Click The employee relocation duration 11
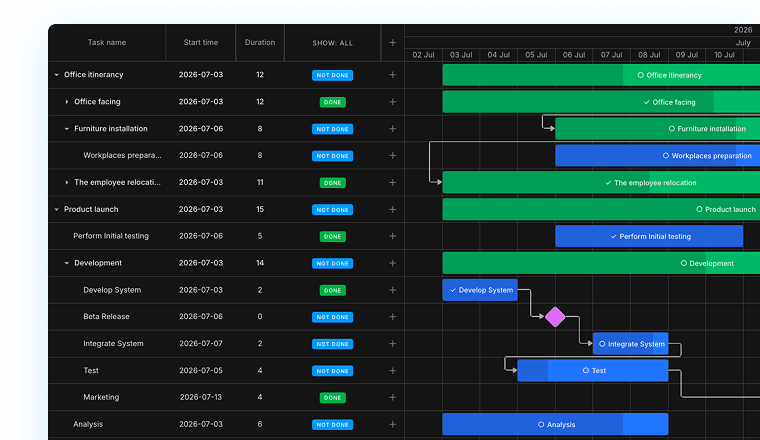Screen dimensions: 760x440 coord(260,183)
